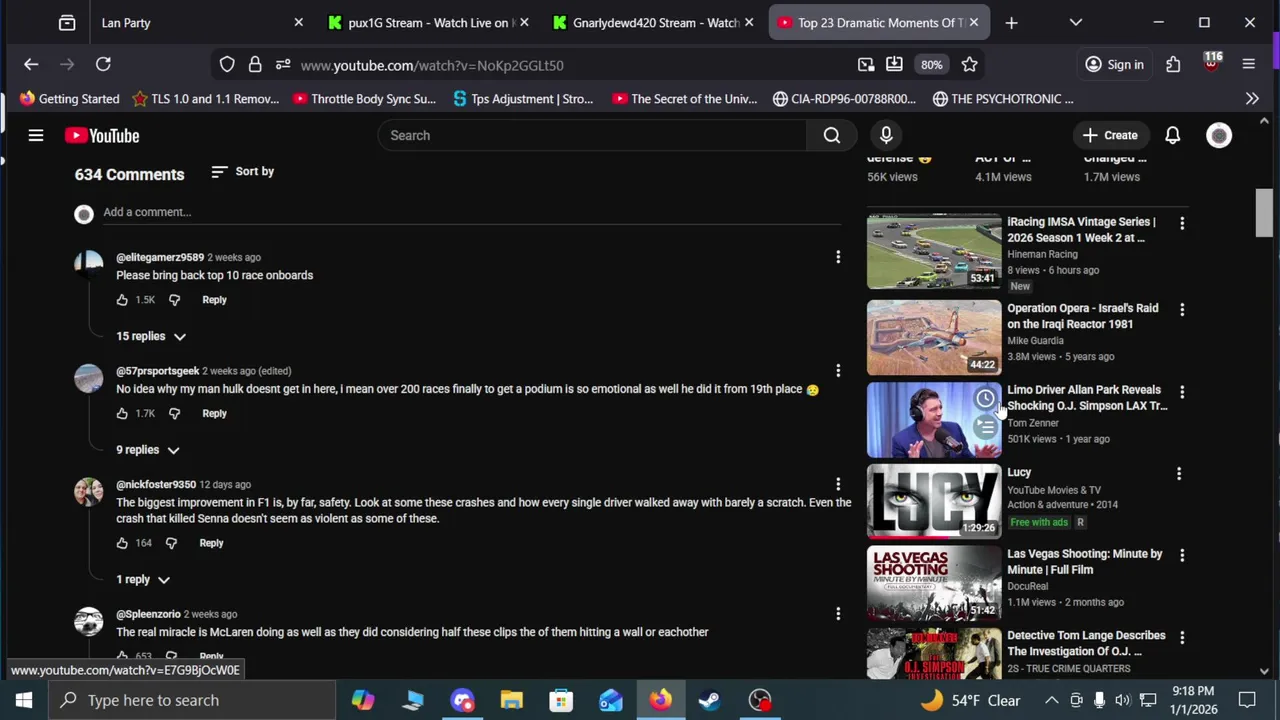
Task: Open THE PSYCHOTRONIC bookmark
Action: pos(1003,99)
